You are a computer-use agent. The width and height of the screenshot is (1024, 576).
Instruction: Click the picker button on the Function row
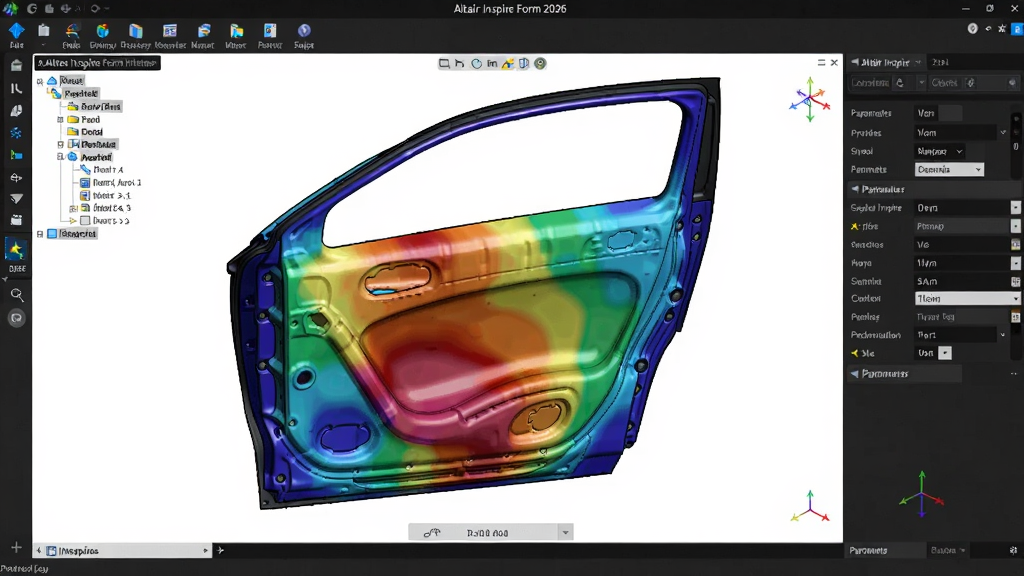coord(1016,244)
